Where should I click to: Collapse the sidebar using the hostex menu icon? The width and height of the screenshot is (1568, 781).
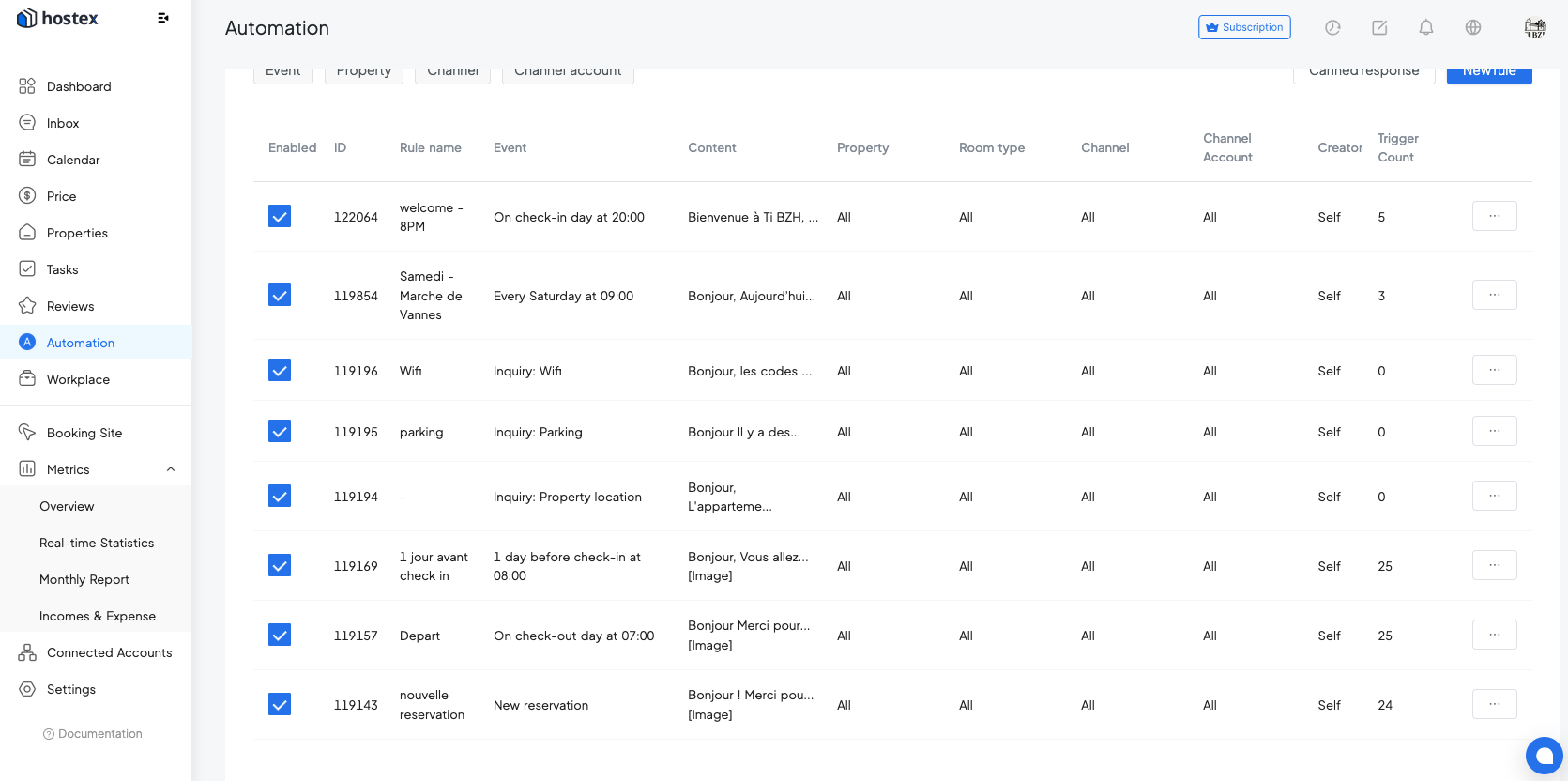(x=163, y=18)
